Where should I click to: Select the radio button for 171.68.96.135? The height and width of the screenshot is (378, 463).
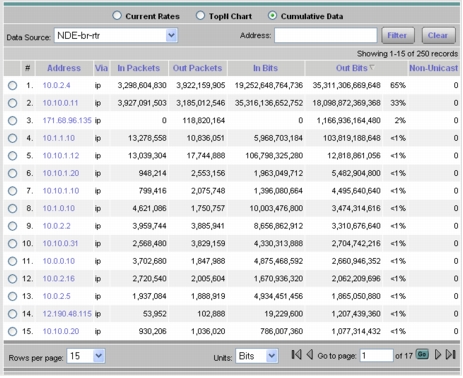click(12, 121)
